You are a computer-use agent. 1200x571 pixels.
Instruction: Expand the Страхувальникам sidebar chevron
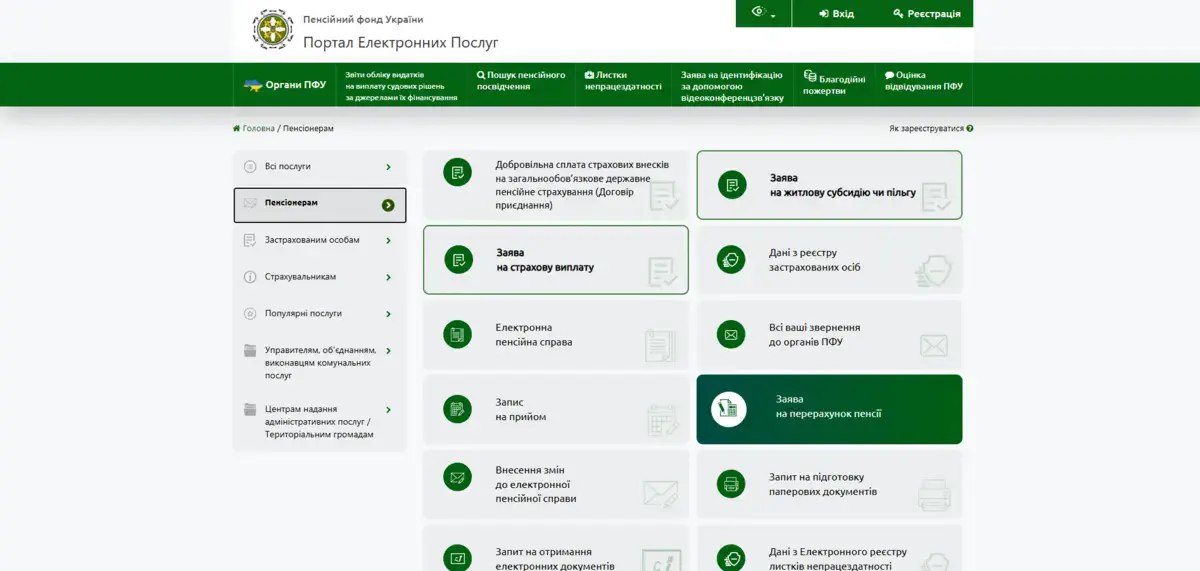(x=388, y=277)
